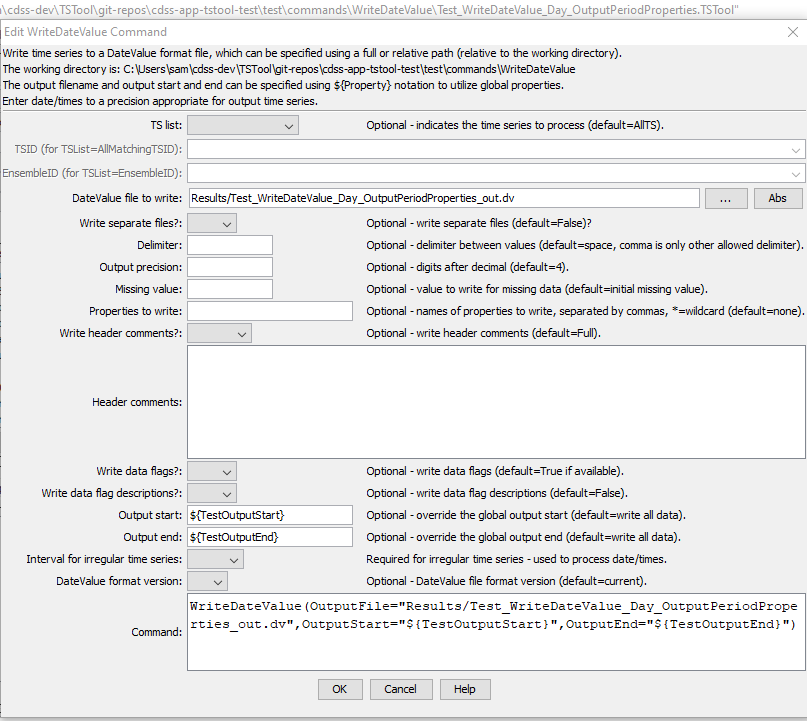Open the TS list dropdown
The width and height of the screenshot is (807, 721).
point(242,125)
